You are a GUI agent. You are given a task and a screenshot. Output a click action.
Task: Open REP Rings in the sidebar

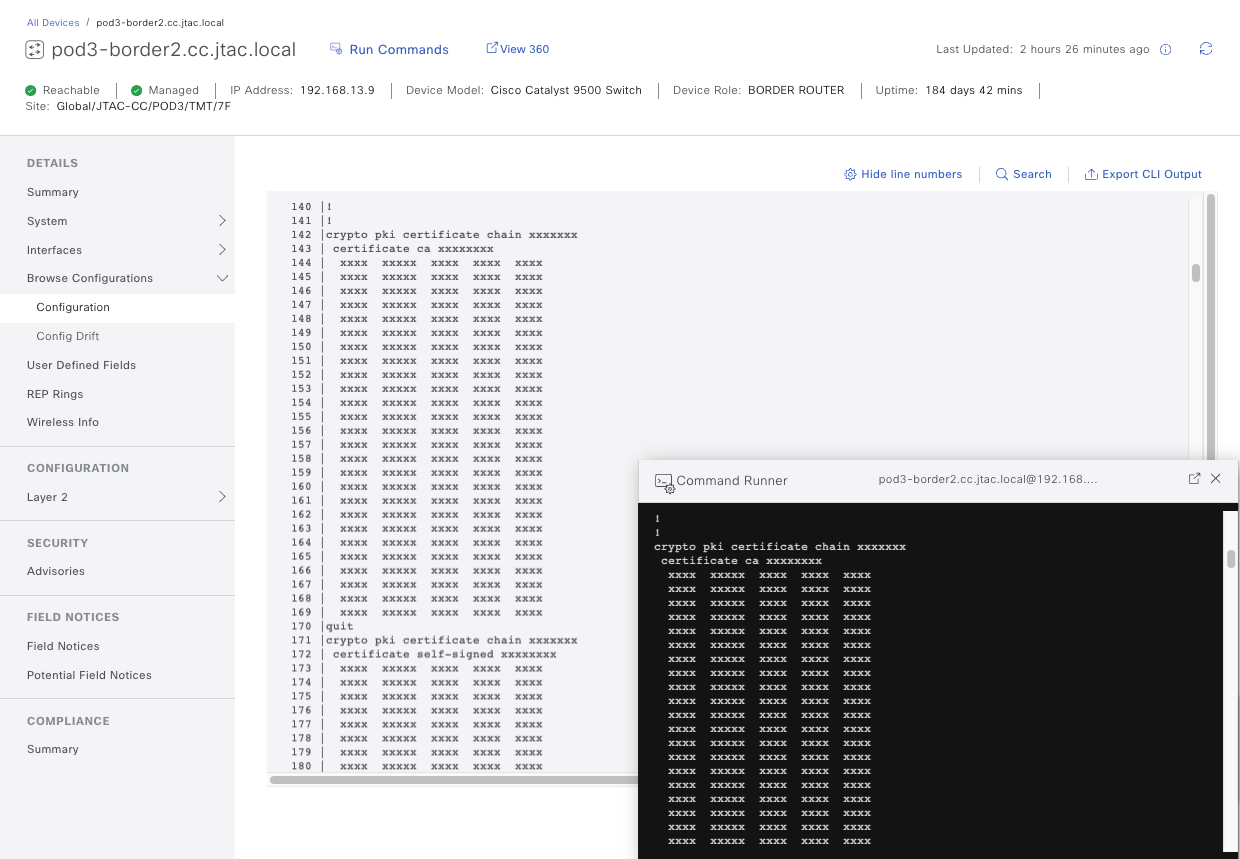pyautogui.click(x=55, y=394)
